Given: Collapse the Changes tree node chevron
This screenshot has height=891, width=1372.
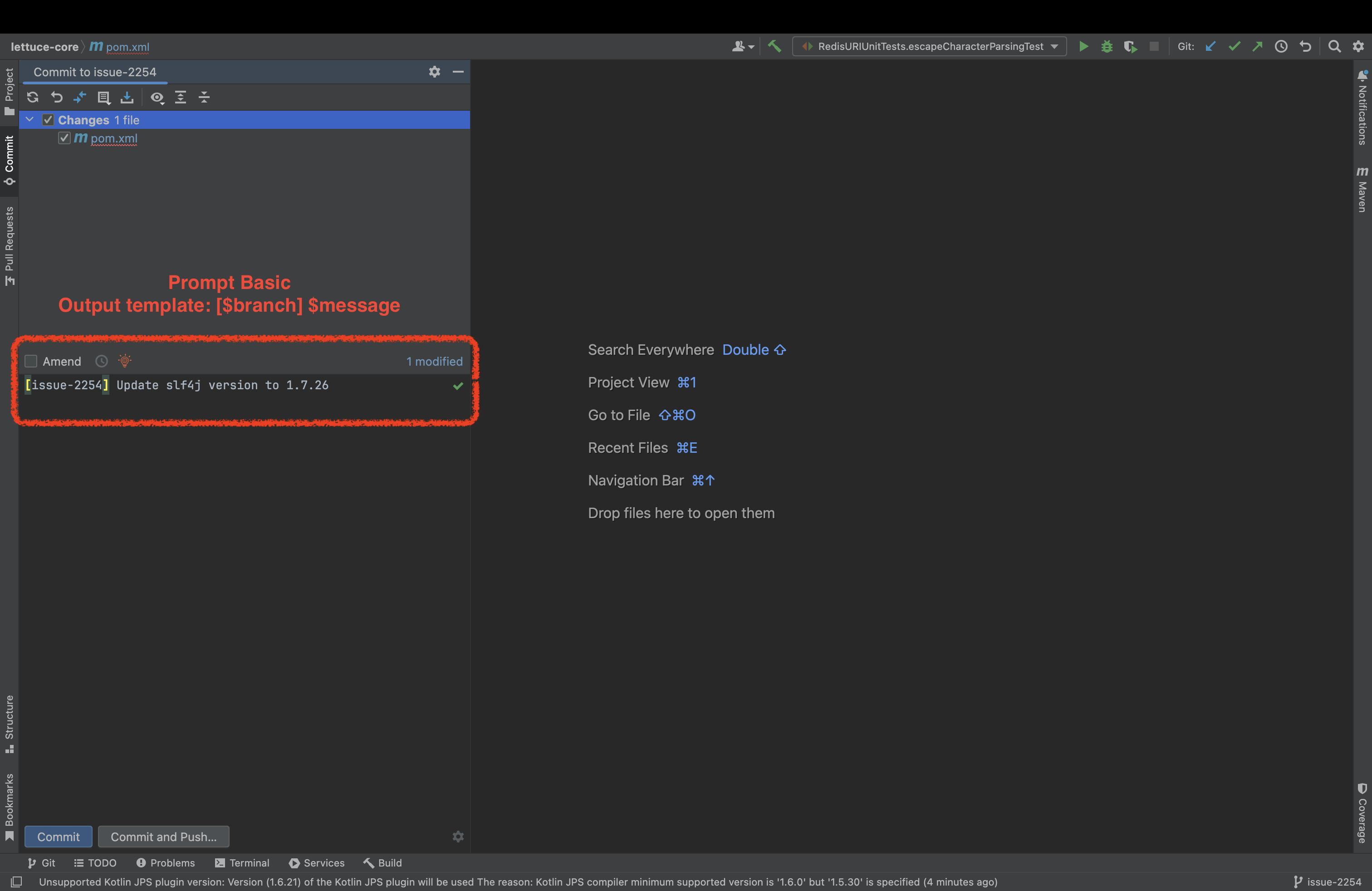Looking at the screenshot, I should [x=30, y=120].
